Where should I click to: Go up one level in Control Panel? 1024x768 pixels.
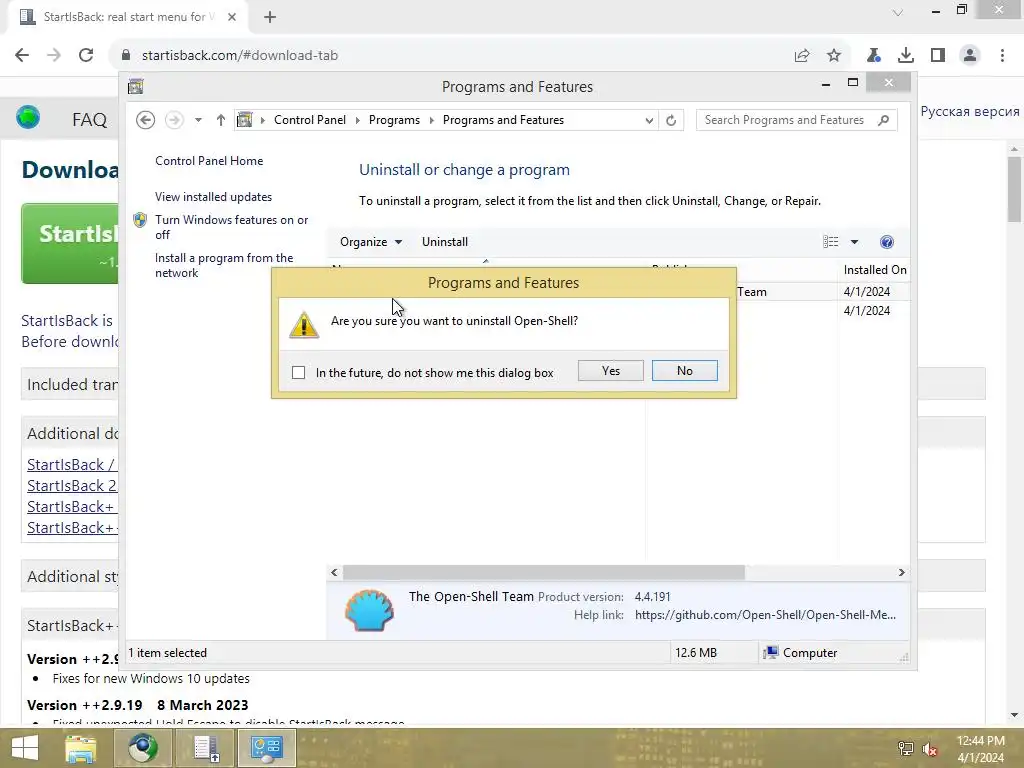(x=221, y=120)
